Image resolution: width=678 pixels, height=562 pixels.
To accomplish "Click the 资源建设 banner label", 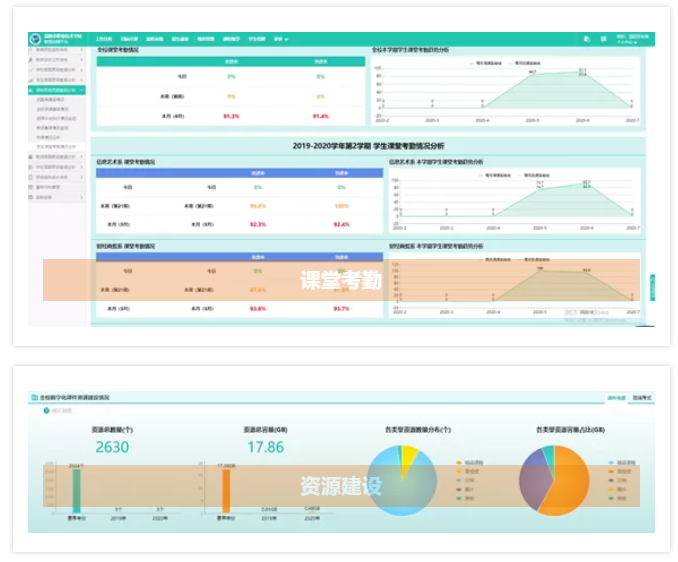I will pyautogui.click(x=341, y=486).
